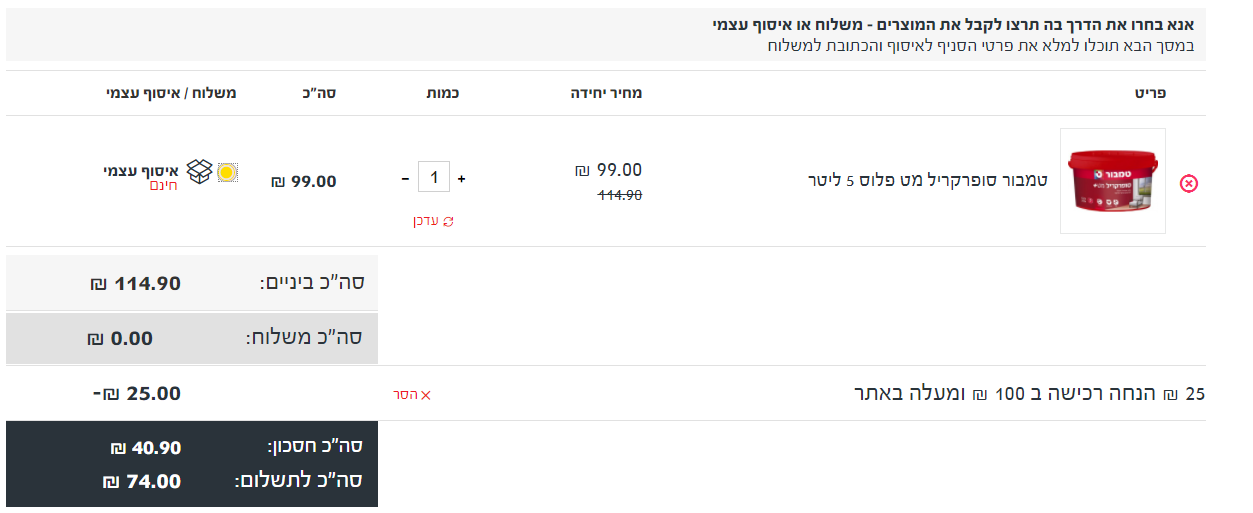Open the Tambour paint bucket thumbnail
1253x513 pixels.
coord(1112,181)
